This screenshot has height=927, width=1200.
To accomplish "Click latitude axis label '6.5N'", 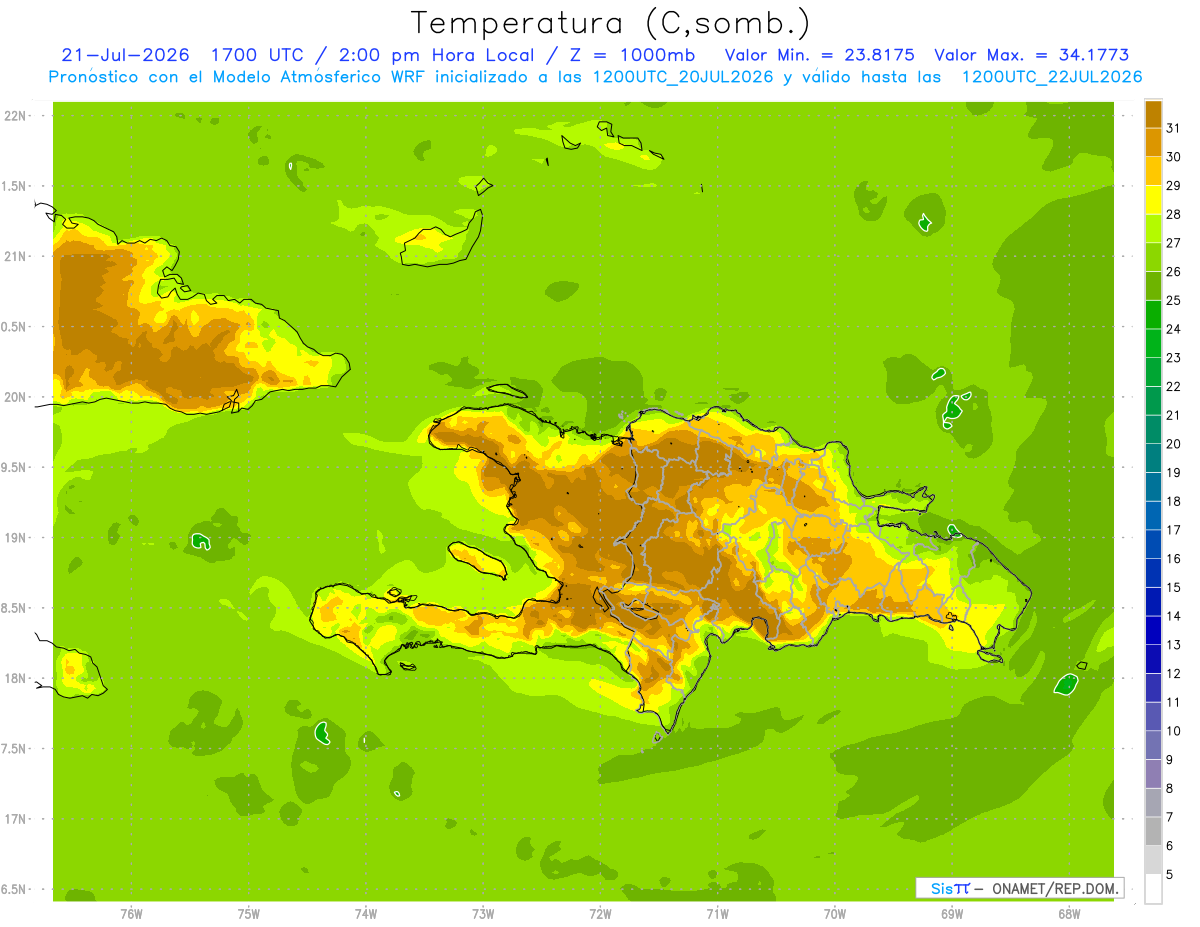I will (x=14, y=889).
